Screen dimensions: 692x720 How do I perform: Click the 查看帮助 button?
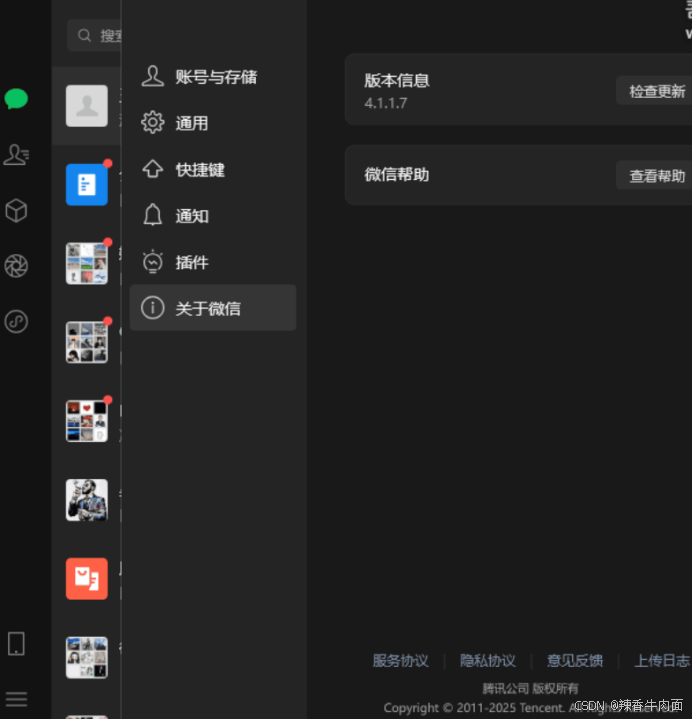[656, 175]
